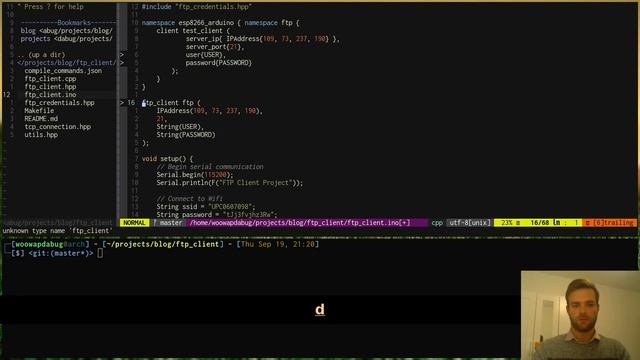Open ftp_client.hpp in the file tree

tap(50, 87)
